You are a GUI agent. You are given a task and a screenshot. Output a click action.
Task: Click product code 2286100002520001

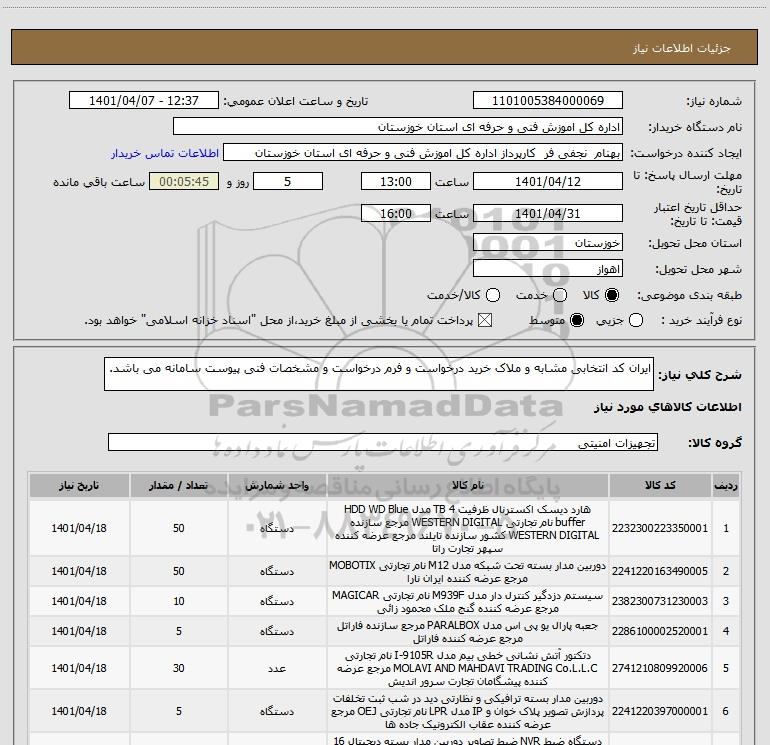pos(660,631)
